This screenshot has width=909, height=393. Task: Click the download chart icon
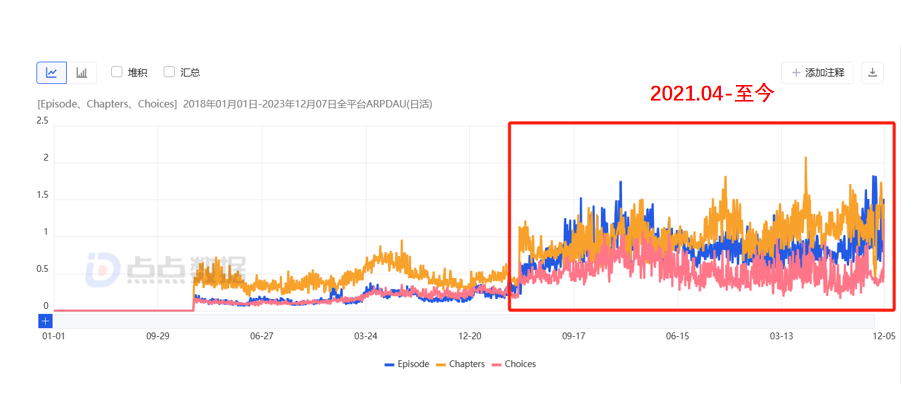(x=872, y=72)
